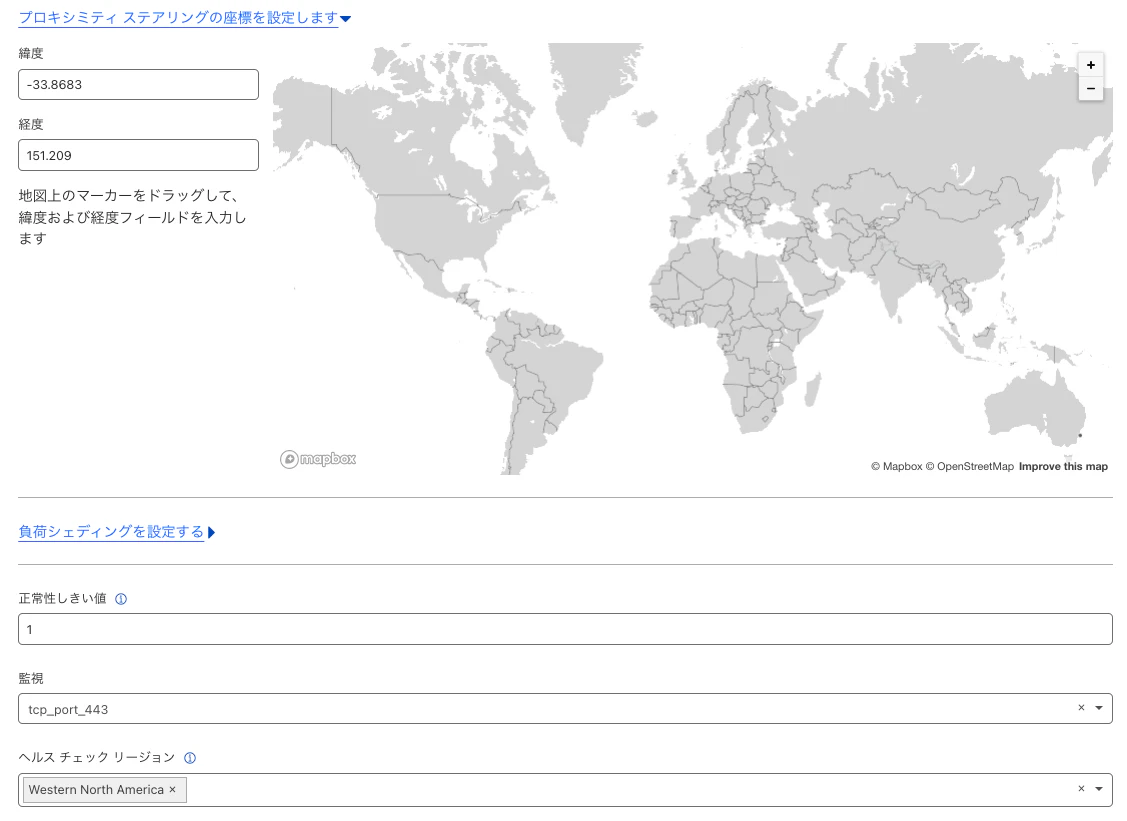Expand the 負荷シェディングを設定する section
1127x821 pixels.
pyautogui.click(x=111, y=531)
